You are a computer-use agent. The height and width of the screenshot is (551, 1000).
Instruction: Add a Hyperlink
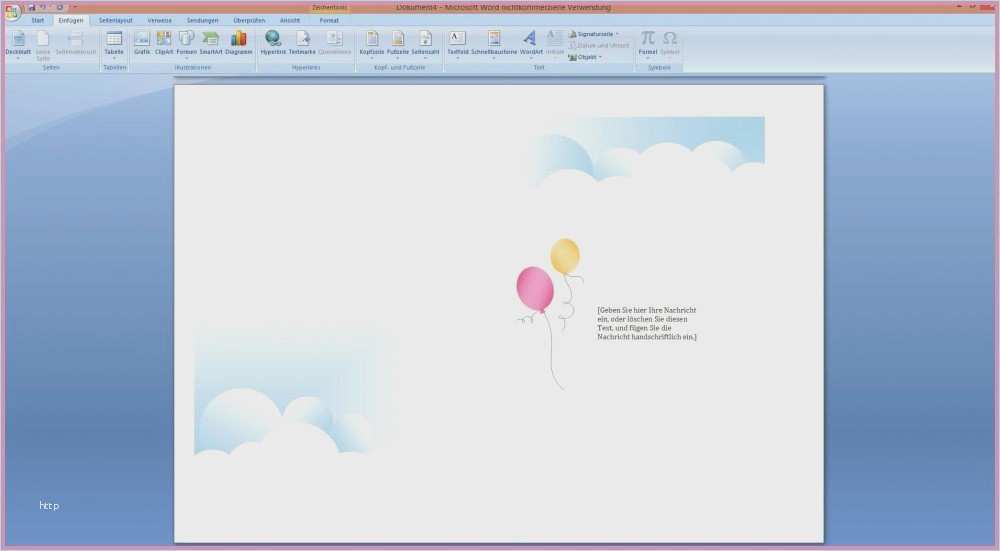[272, 42]
